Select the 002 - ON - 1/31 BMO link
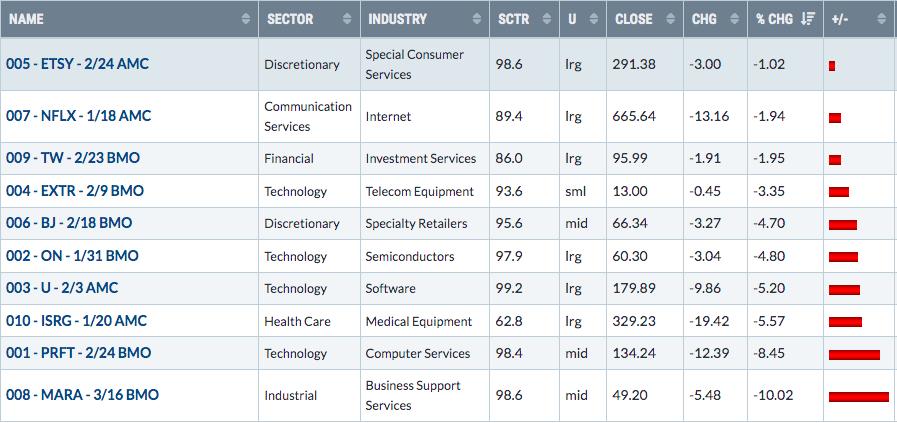This screenshot has height=423, width=897. click(72, 256)
